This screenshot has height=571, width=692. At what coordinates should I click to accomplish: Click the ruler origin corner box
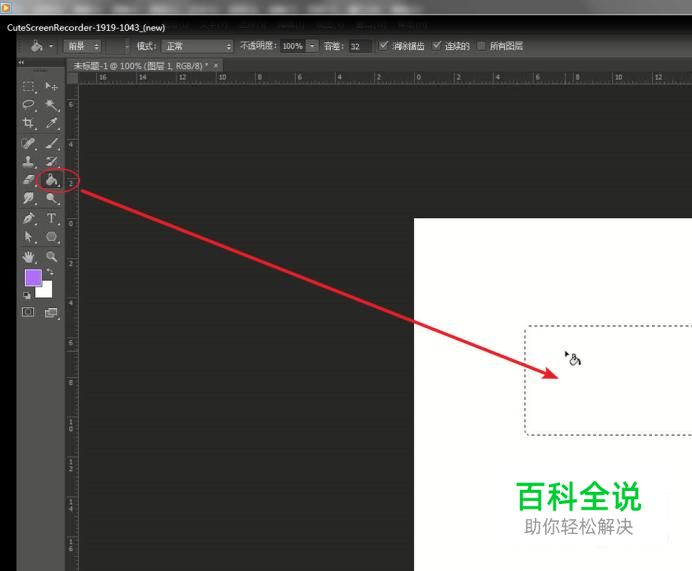pyautogui.click(x=72, y=78)
